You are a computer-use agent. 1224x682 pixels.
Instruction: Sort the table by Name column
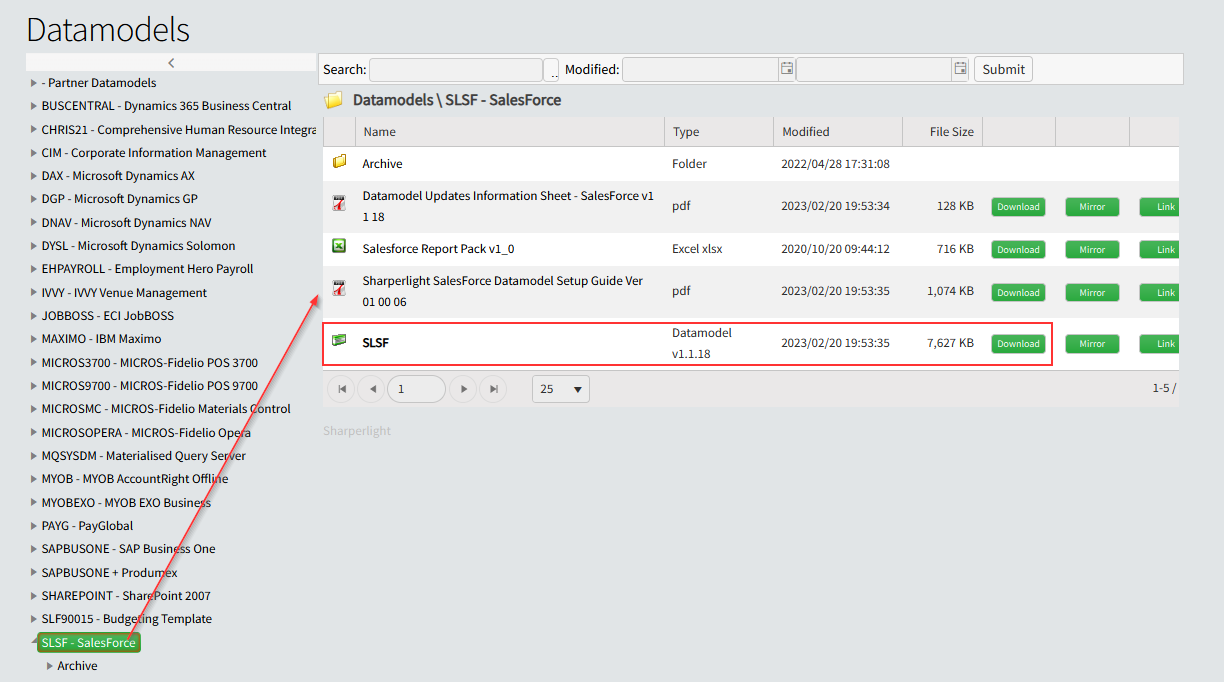[379, 131]
